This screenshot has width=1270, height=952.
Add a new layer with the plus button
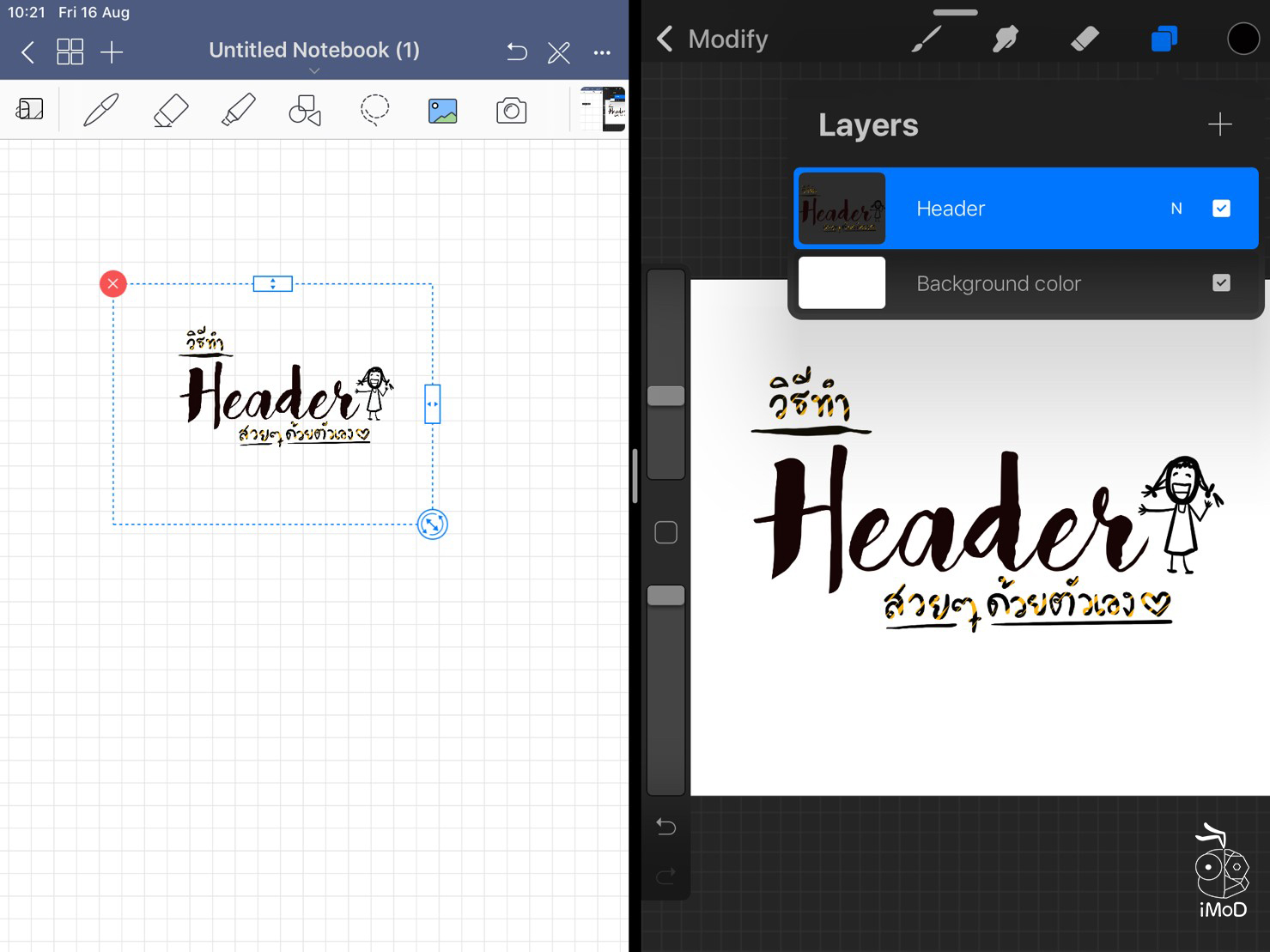(1220, 124)
